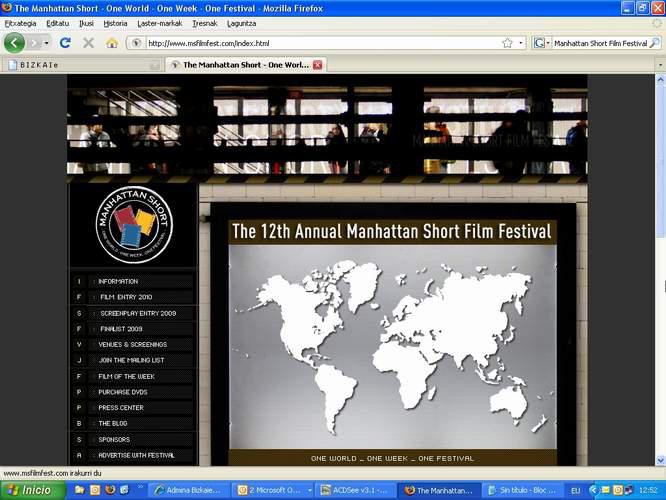Click the URL address field
Image resolution: width=666 pixels, height=500 pixels.
[x=323, y=43]
